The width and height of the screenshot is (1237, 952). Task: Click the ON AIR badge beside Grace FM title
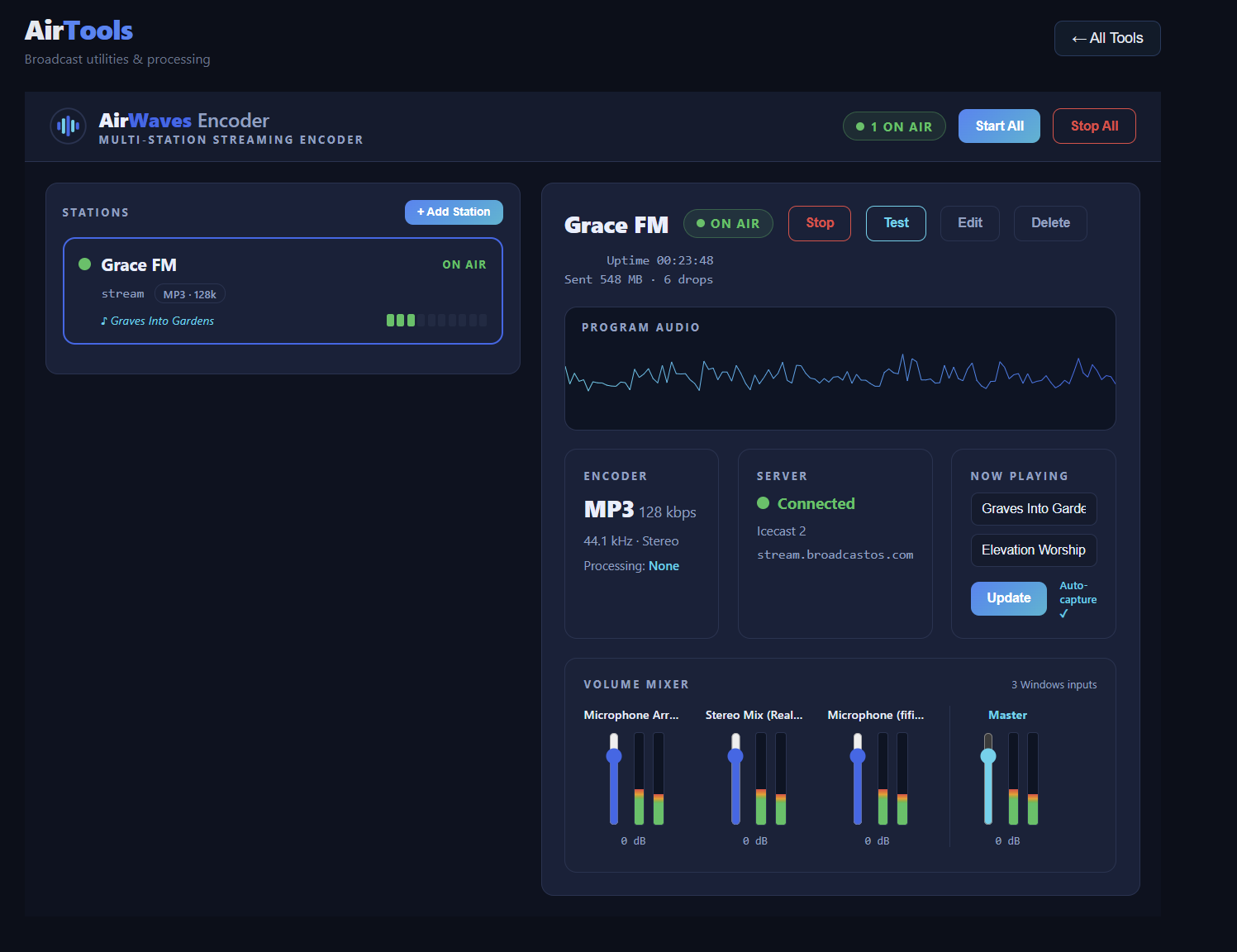tap(728, 223)
